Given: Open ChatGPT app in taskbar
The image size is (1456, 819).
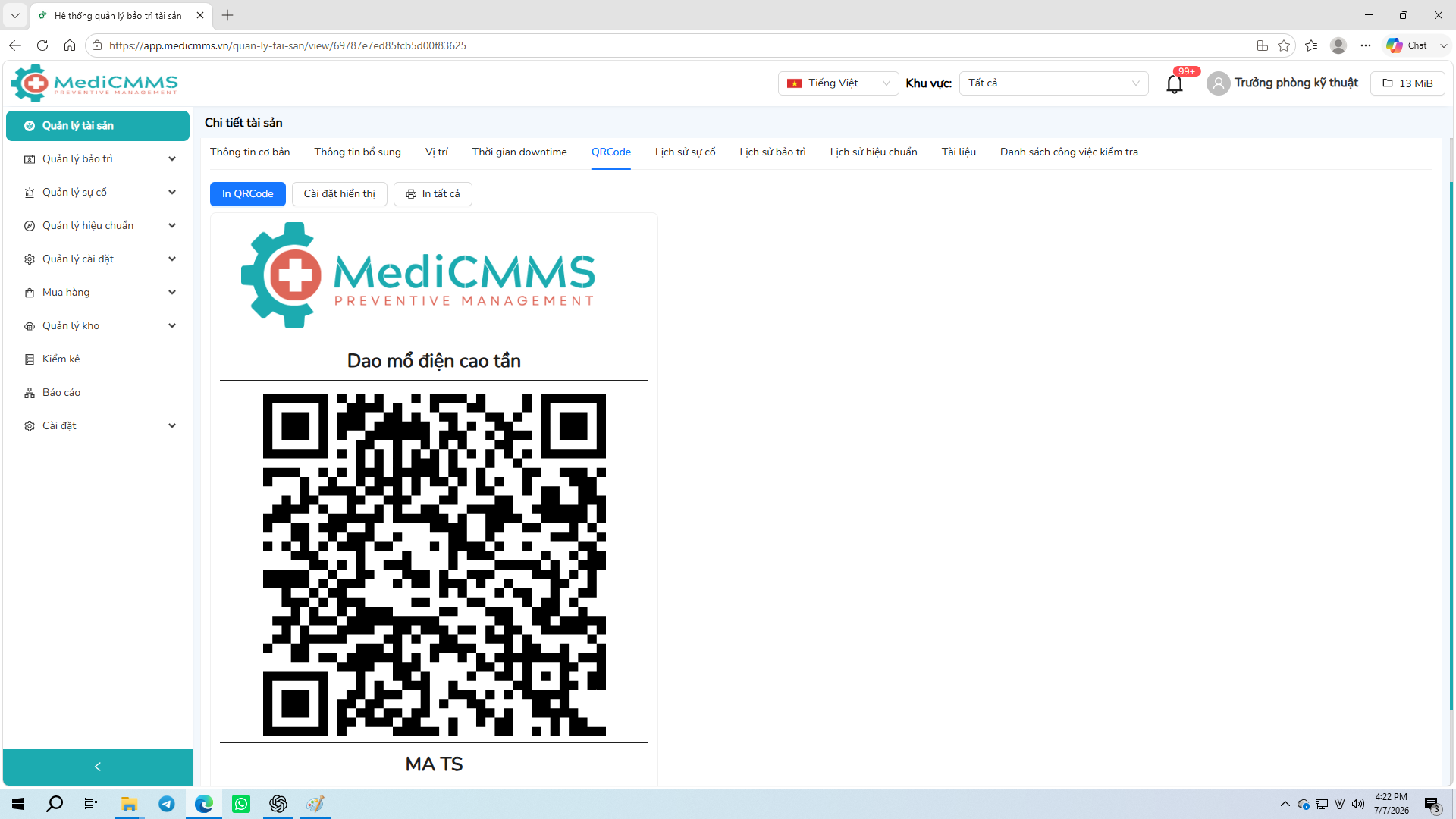Looking at the screenshot, I should coord(278,804).
